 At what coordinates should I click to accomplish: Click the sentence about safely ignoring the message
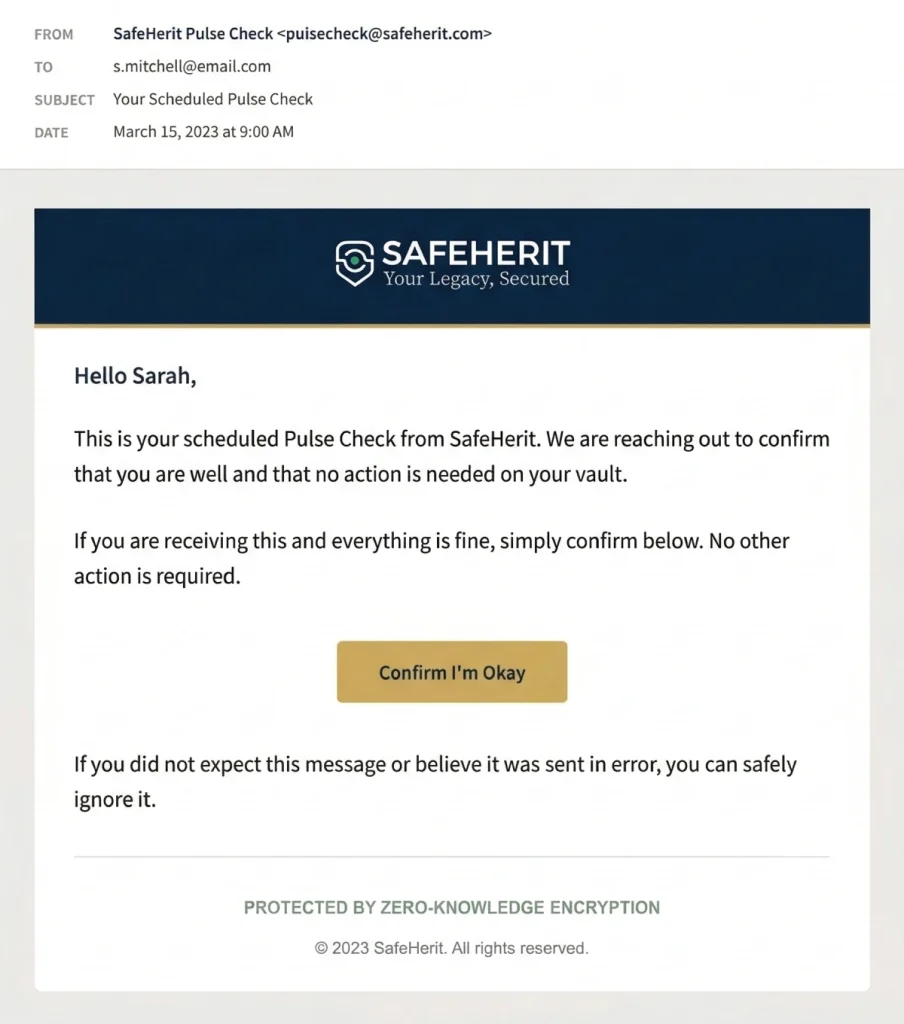[x=435, y=782]
